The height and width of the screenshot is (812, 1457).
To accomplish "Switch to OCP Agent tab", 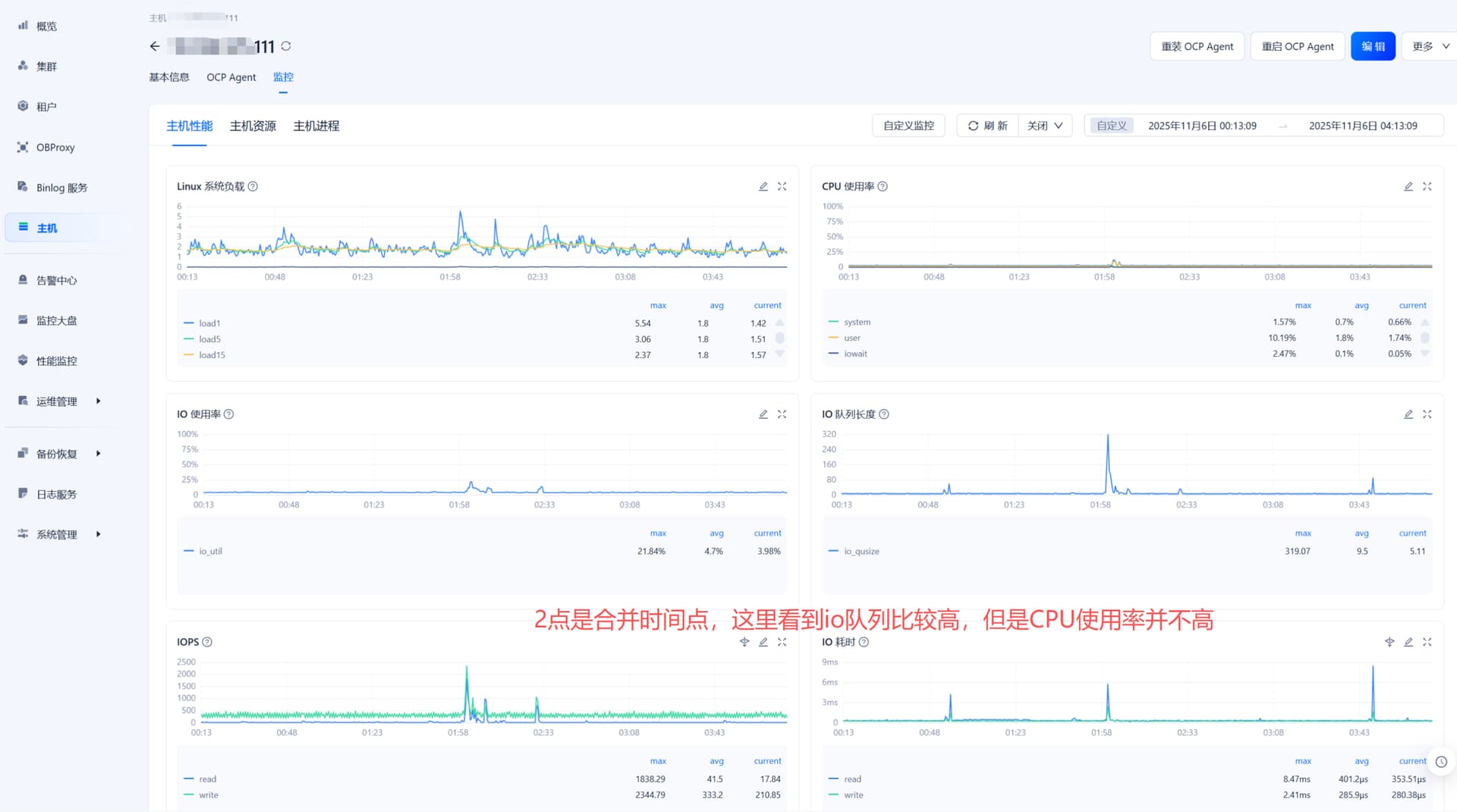I will point(231,77).
